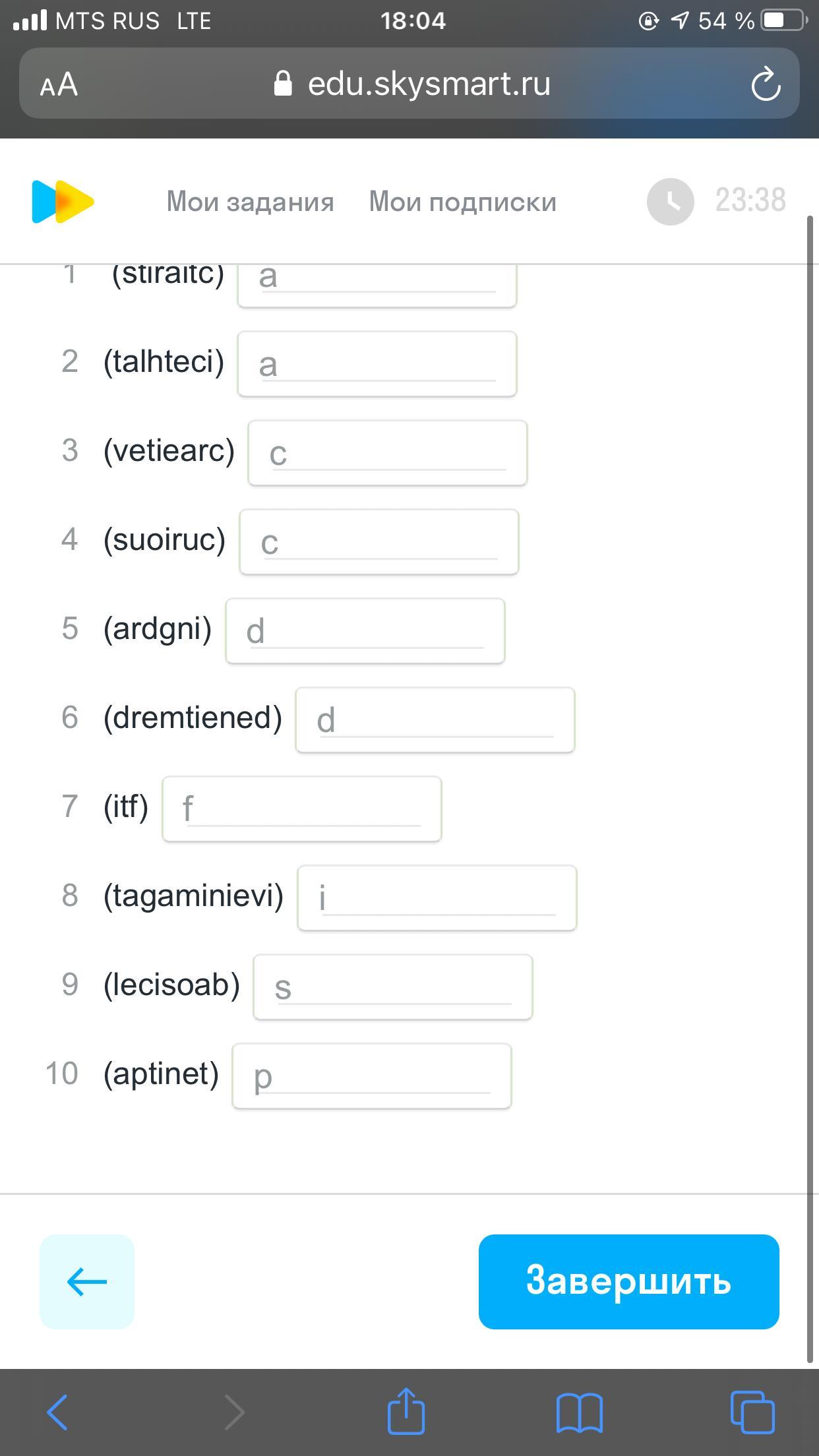The height and width of the screenshot is (1456, 819).
Task: Click the input next to (itf)
Action: tap(302, 809)
